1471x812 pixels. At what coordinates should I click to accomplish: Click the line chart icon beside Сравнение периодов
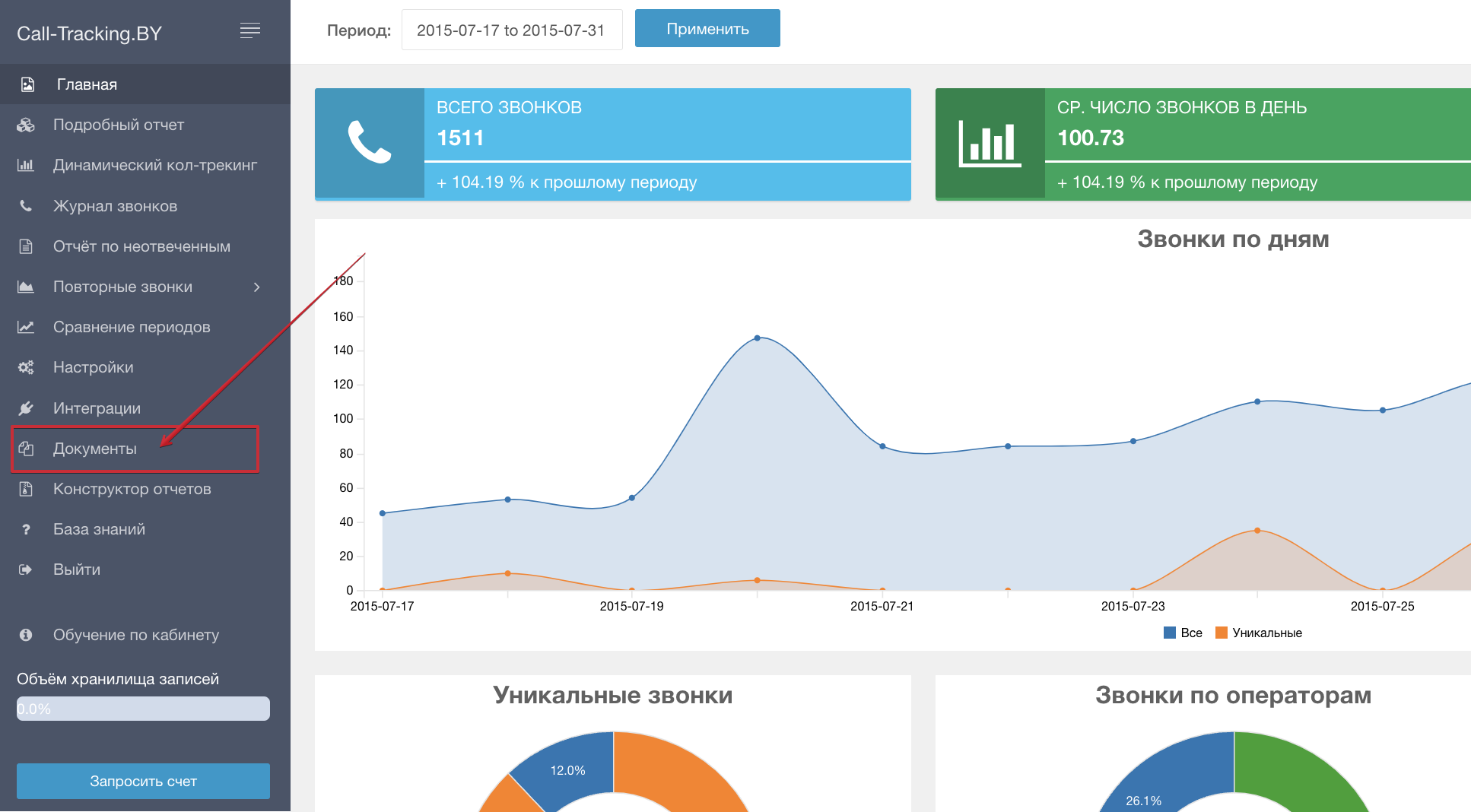pyautogui.click(x=26, y=327)
